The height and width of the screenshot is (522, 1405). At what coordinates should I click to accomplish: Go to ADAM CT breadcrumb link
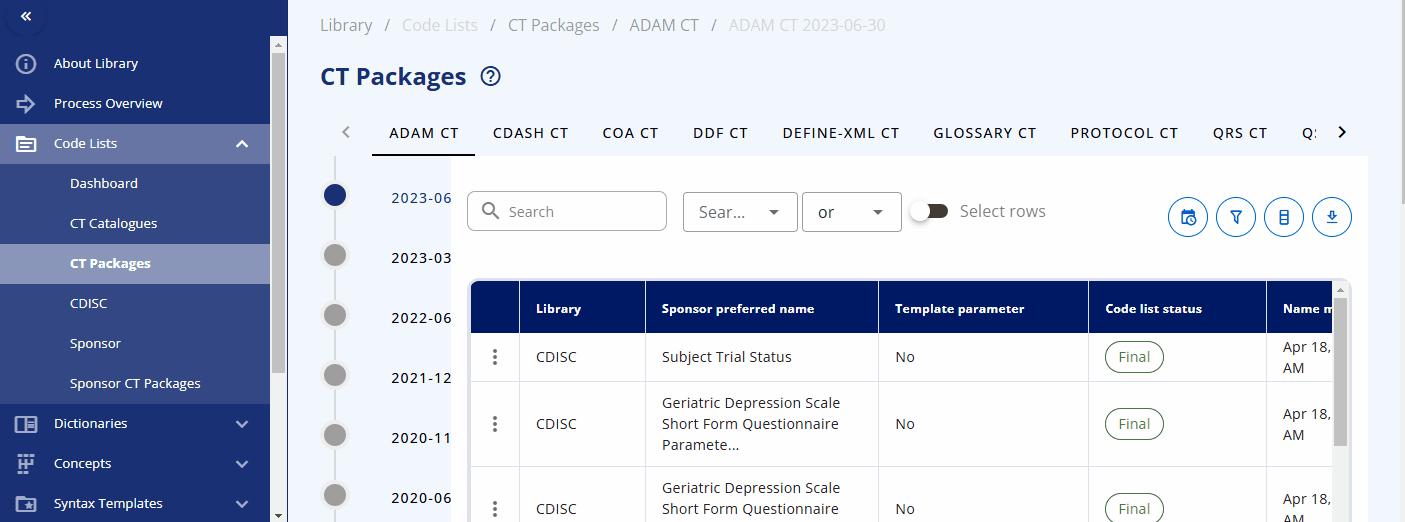(x=664, y=25)
